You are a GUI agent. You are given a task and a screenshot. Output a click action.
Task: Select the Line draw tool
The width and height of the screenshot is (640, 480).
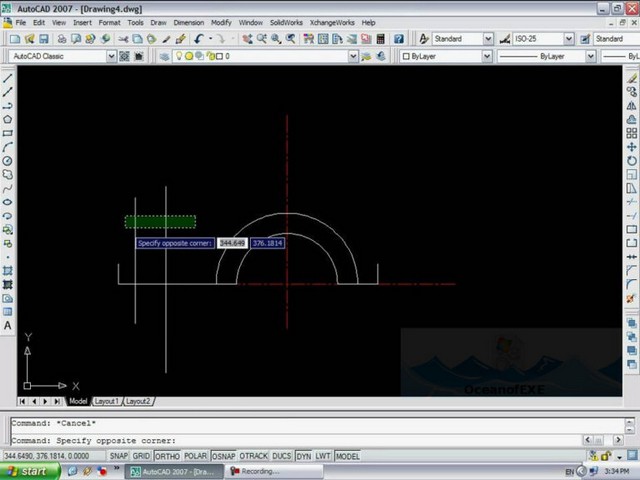(x=7, y=78)
